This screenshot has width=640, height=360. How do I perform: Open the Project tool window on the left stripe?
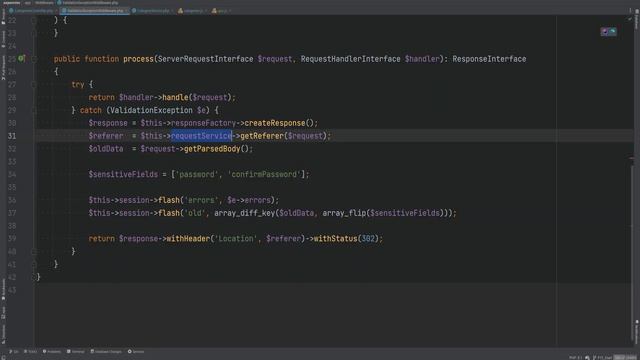pos(3,16)
